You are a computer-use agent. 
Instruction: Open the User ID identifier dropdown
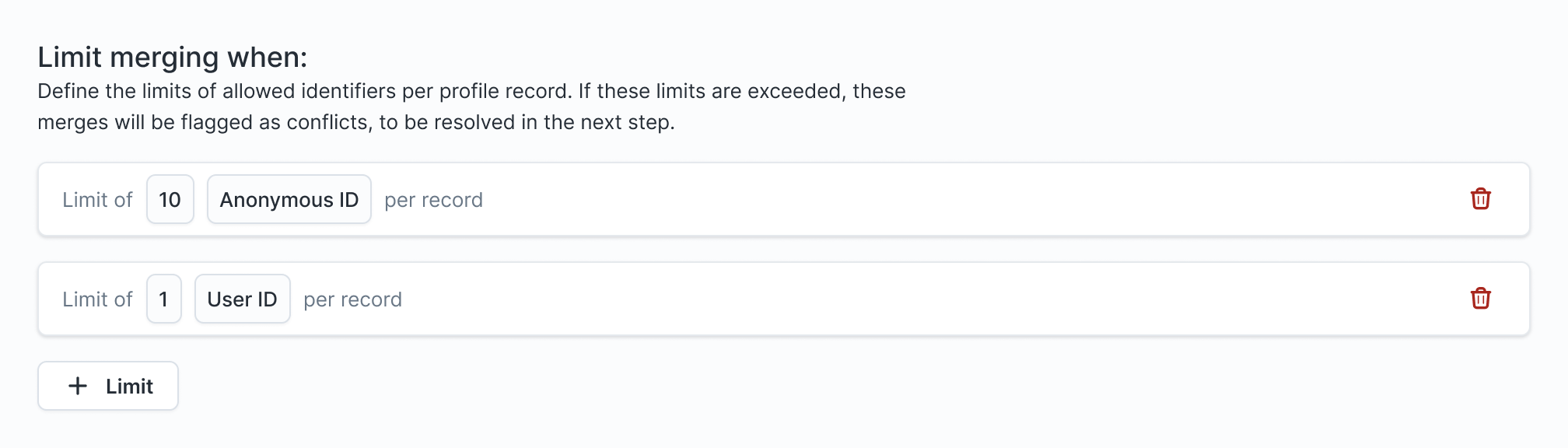pyautogui.click(x=242, y=299)
